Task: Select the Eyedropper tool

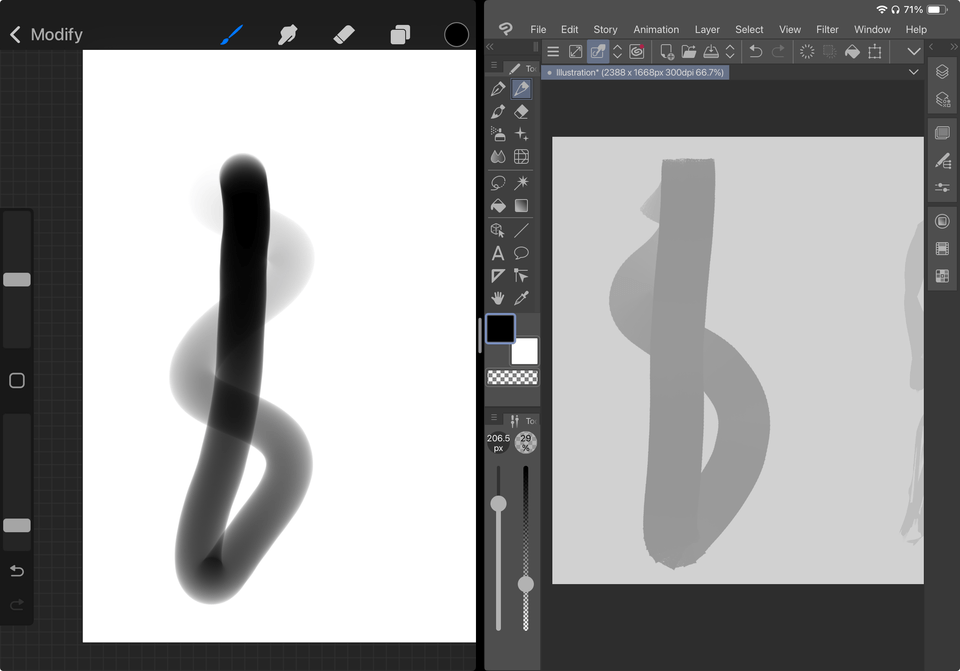Action: click(521, 299)
